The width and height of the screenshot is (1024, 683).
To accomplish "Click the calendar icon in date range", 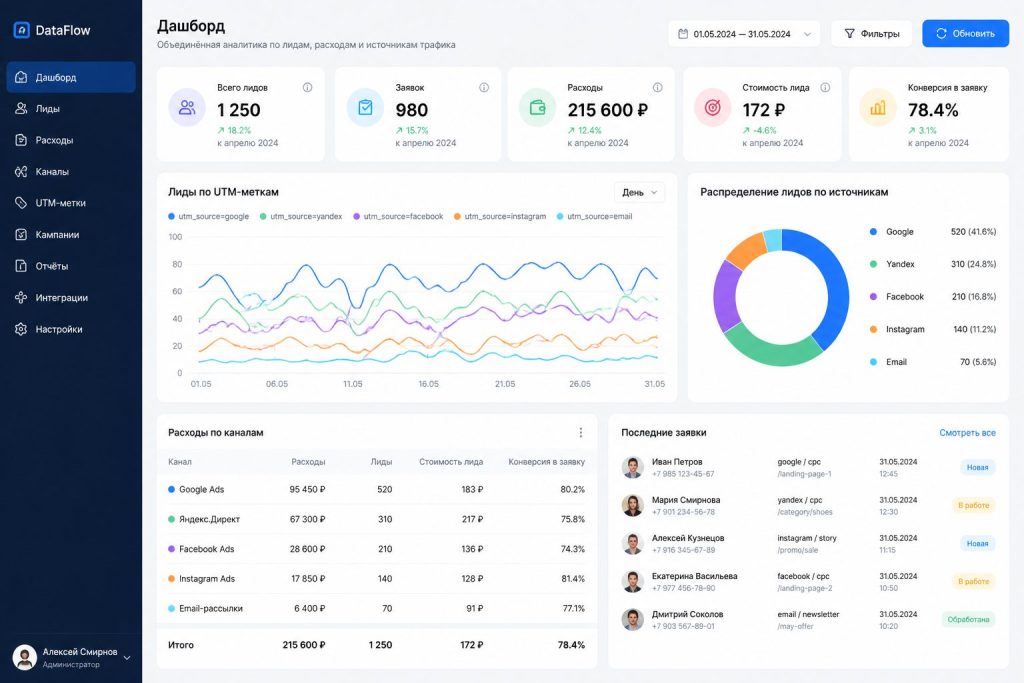I will (682, 34).
